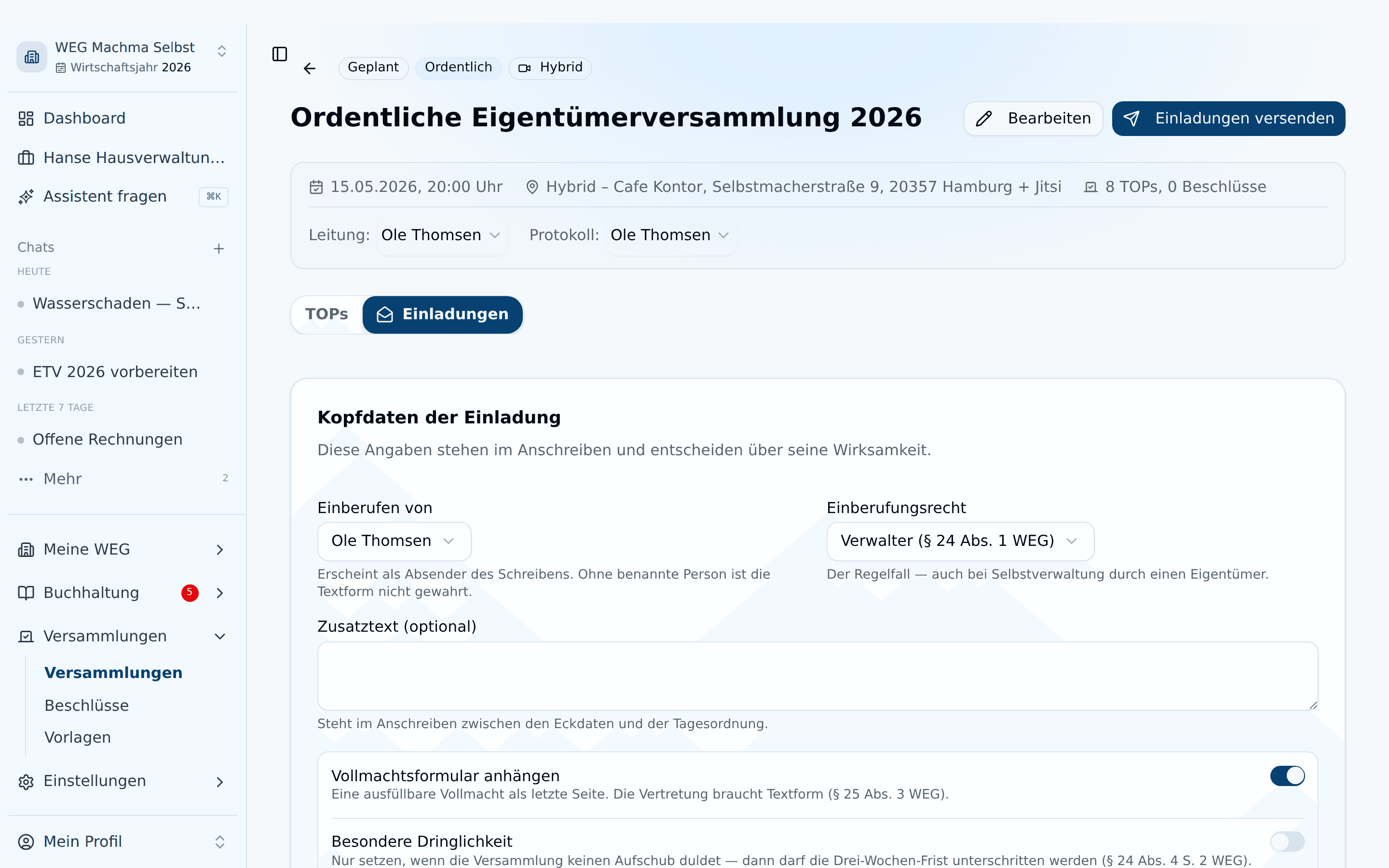Open the Versammlungen submenu item
The height and width of the screenshot is (868, 1389).
[x=114, y=673]
